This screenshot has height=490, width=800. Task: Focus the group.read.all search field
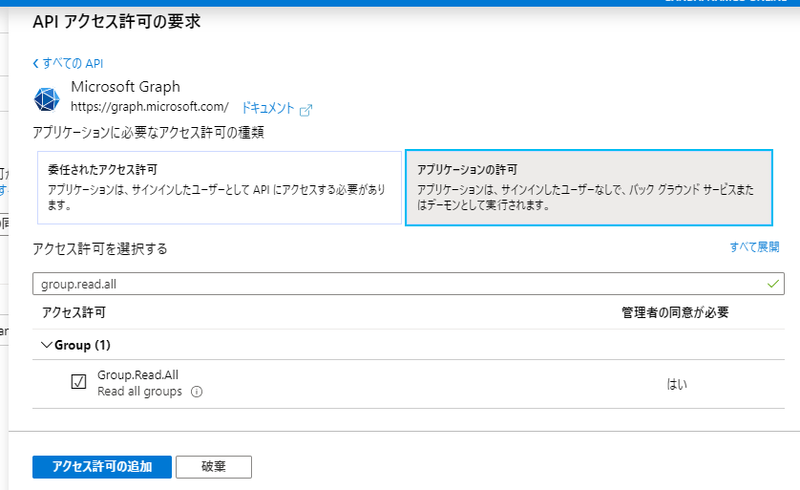click(x=408, y=284)
